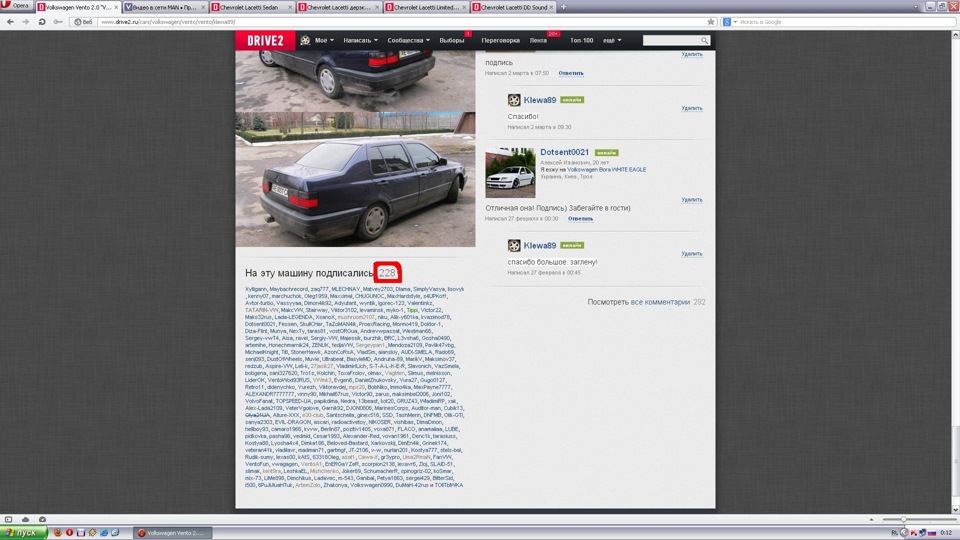960x540 pixels.
Task: Open the Windows Пуск start button
Action: 23,533
